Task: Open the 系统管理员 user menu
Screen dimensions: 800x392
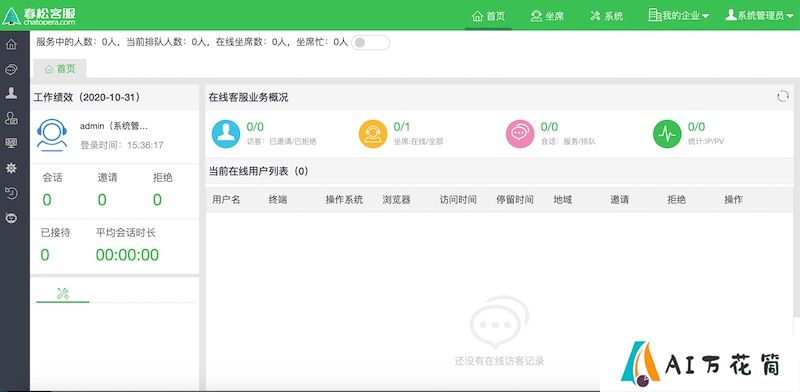Action: [x=758, y=16]
